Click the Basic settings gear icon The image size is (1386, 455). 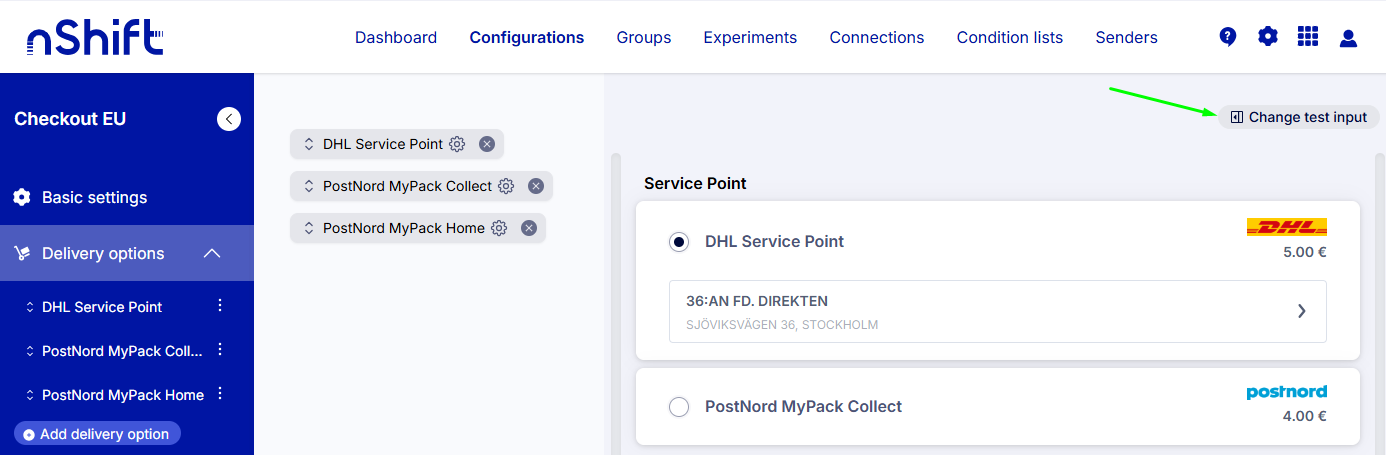coord(22,197)
